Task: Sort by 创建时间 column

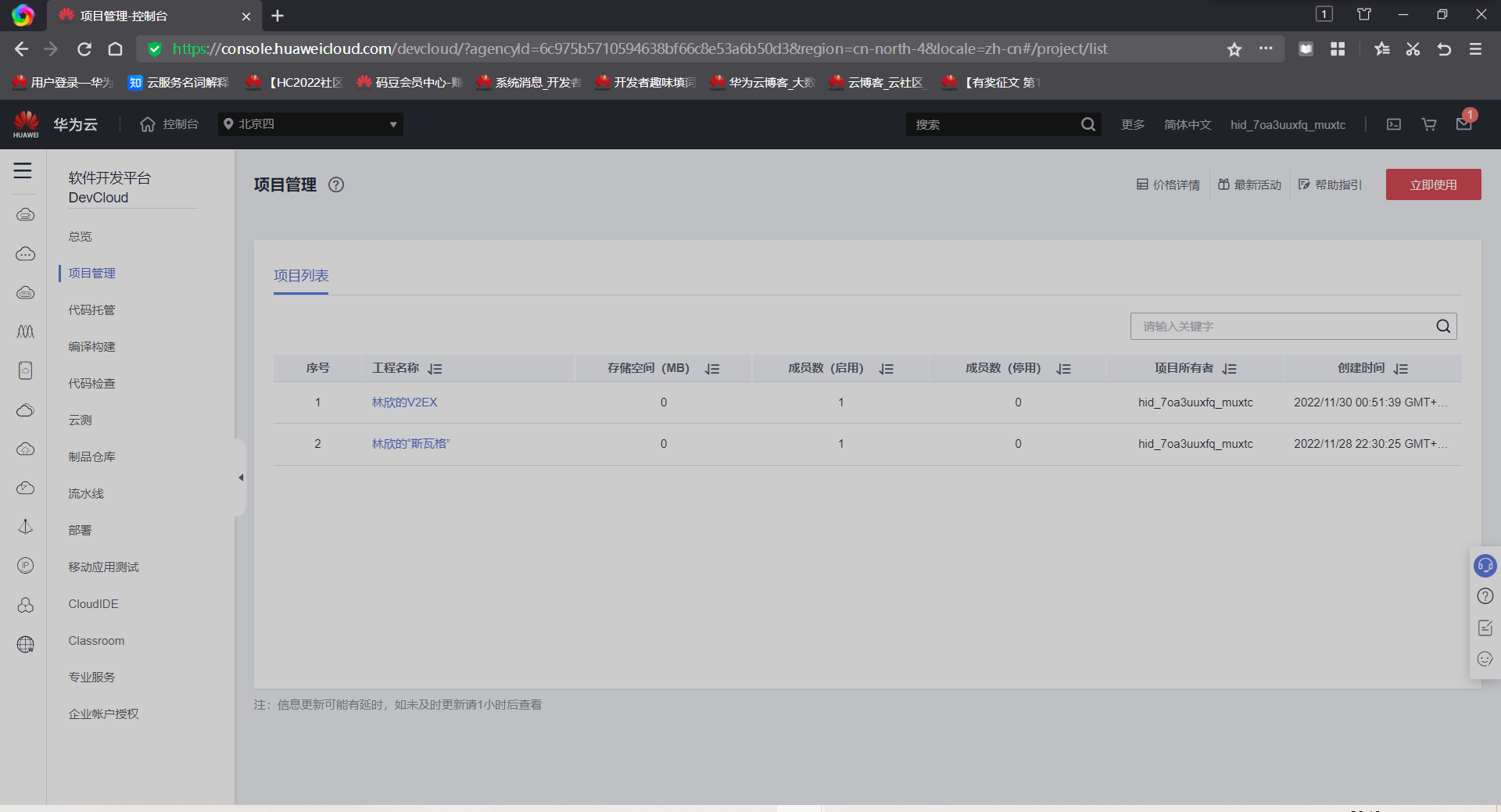Action: [x=1401, y=368]
